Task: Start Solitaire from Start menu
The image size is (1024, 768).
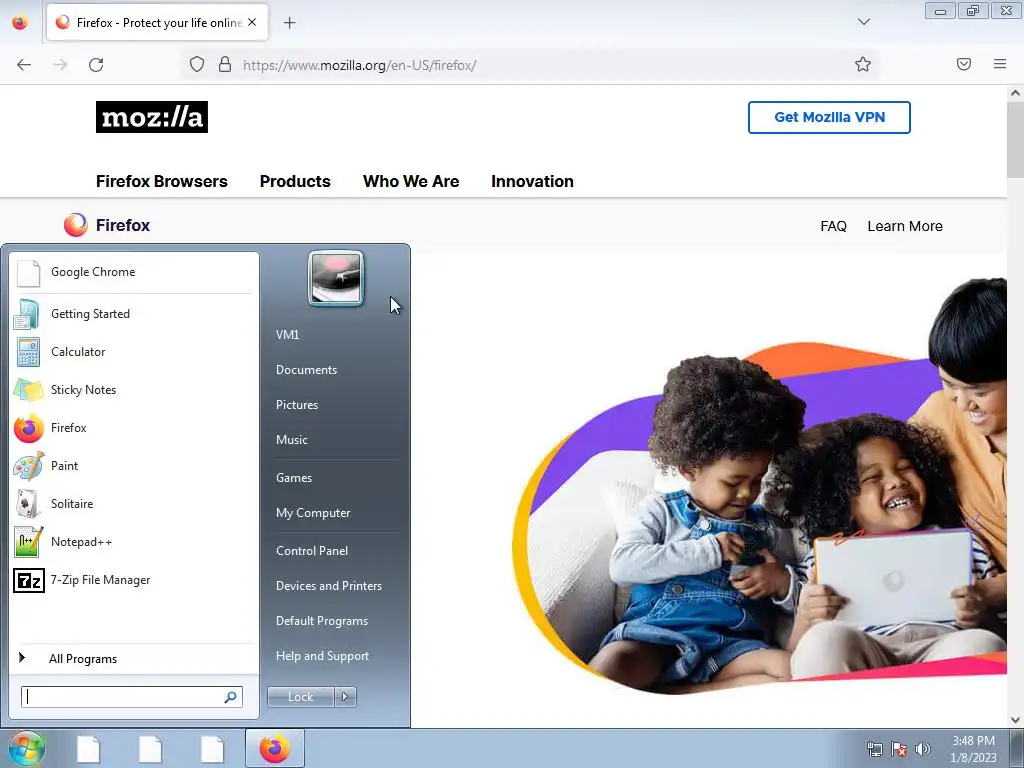Action: tap(133, 504)
